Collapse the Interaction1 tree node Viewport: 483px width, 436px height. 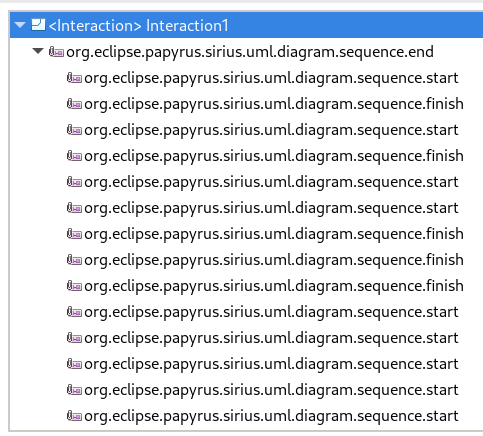[20, 25]
